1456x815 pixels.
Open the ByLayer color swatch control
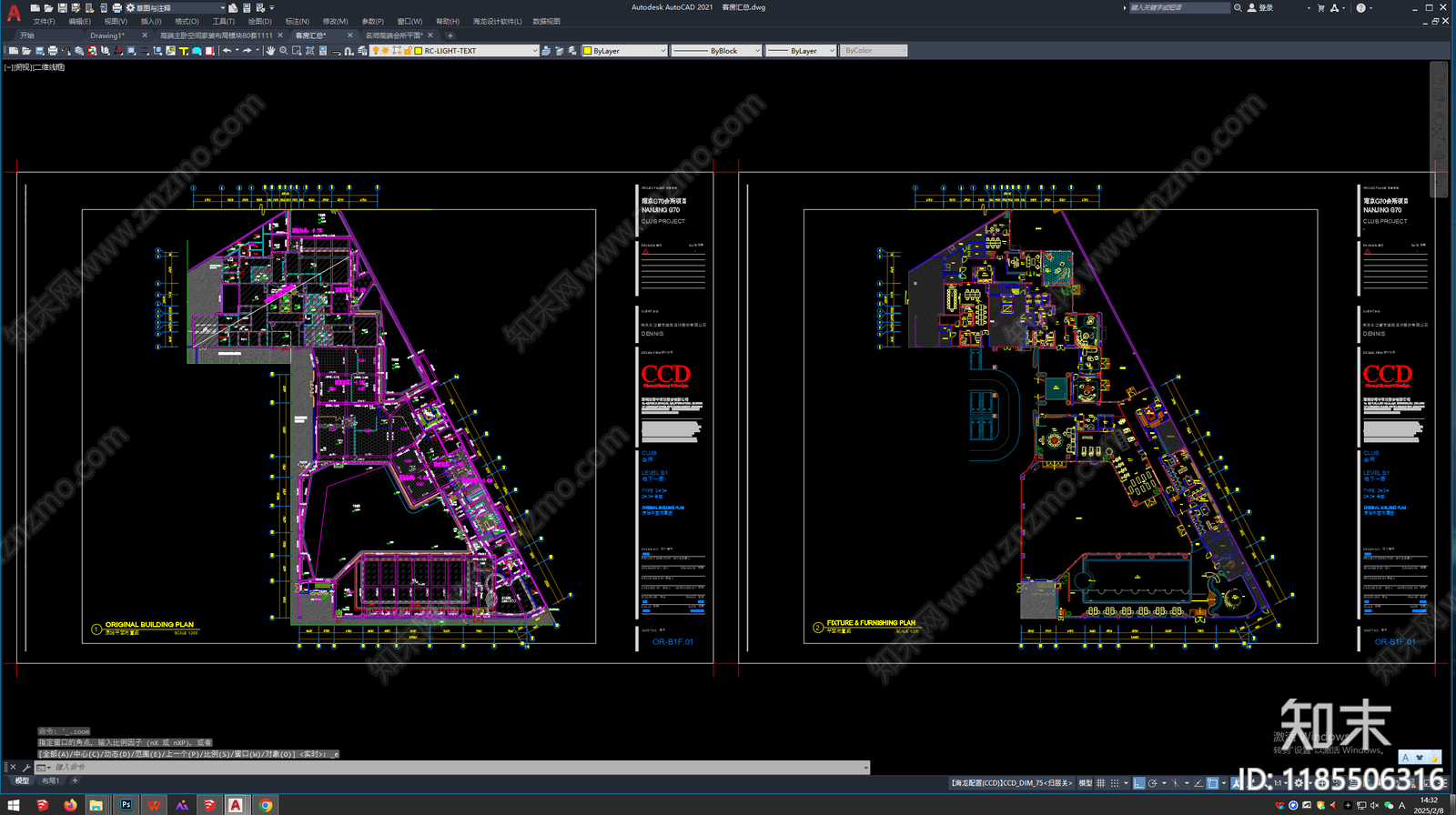pyautogui.click(x=624, y=51)
